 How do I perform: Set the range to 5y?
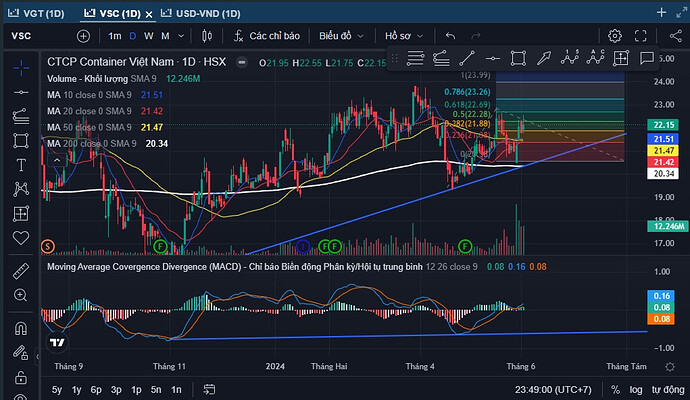58,389
